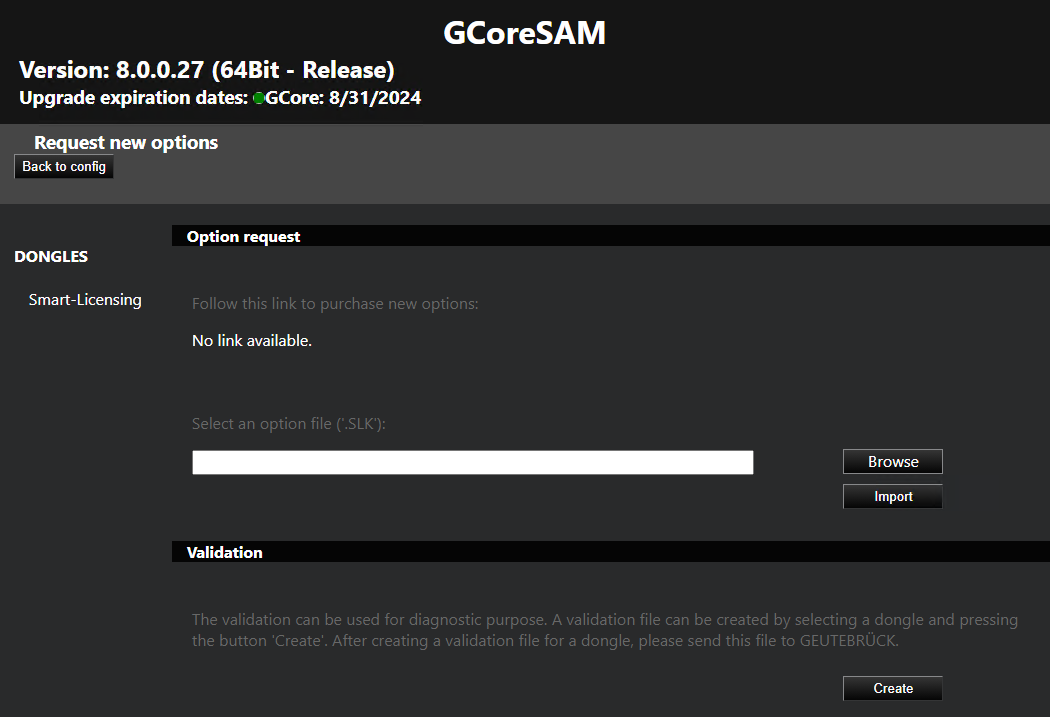This screenshot has width=1050, height=717.
Task: Click the Request new options heading
Action: 126,143
